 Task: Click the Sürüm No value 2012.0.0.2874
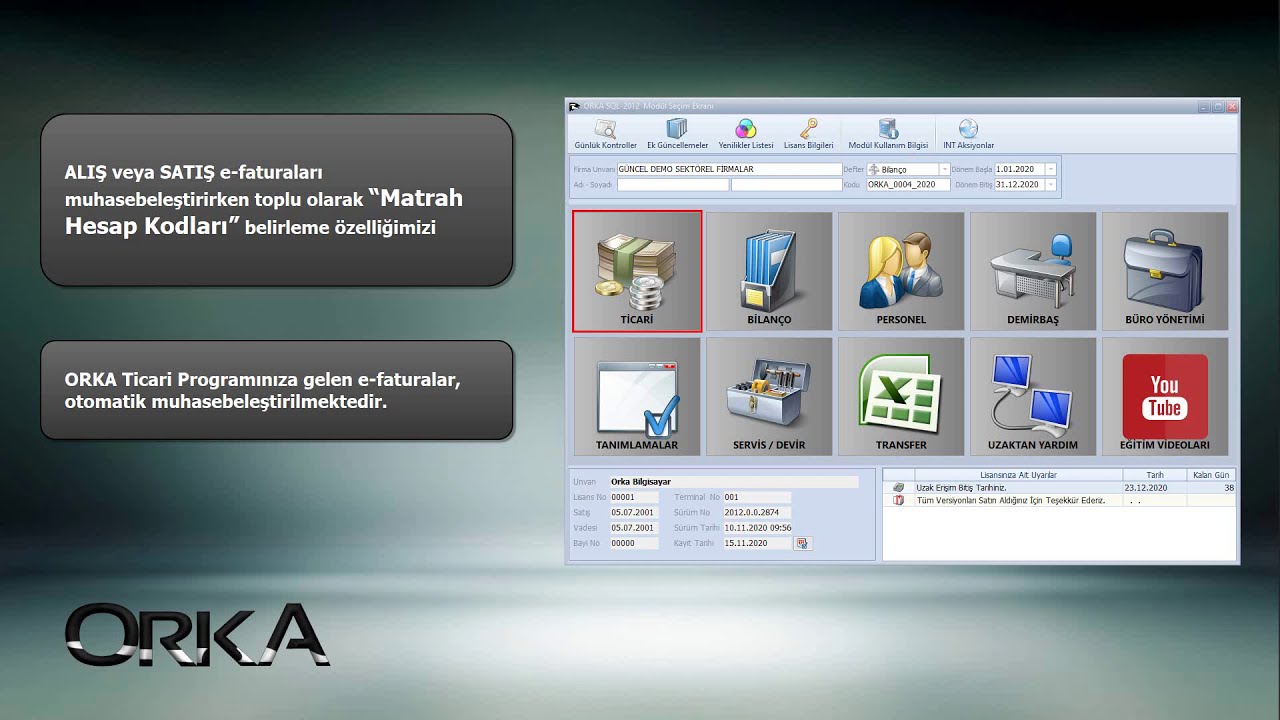coord(757,512)
